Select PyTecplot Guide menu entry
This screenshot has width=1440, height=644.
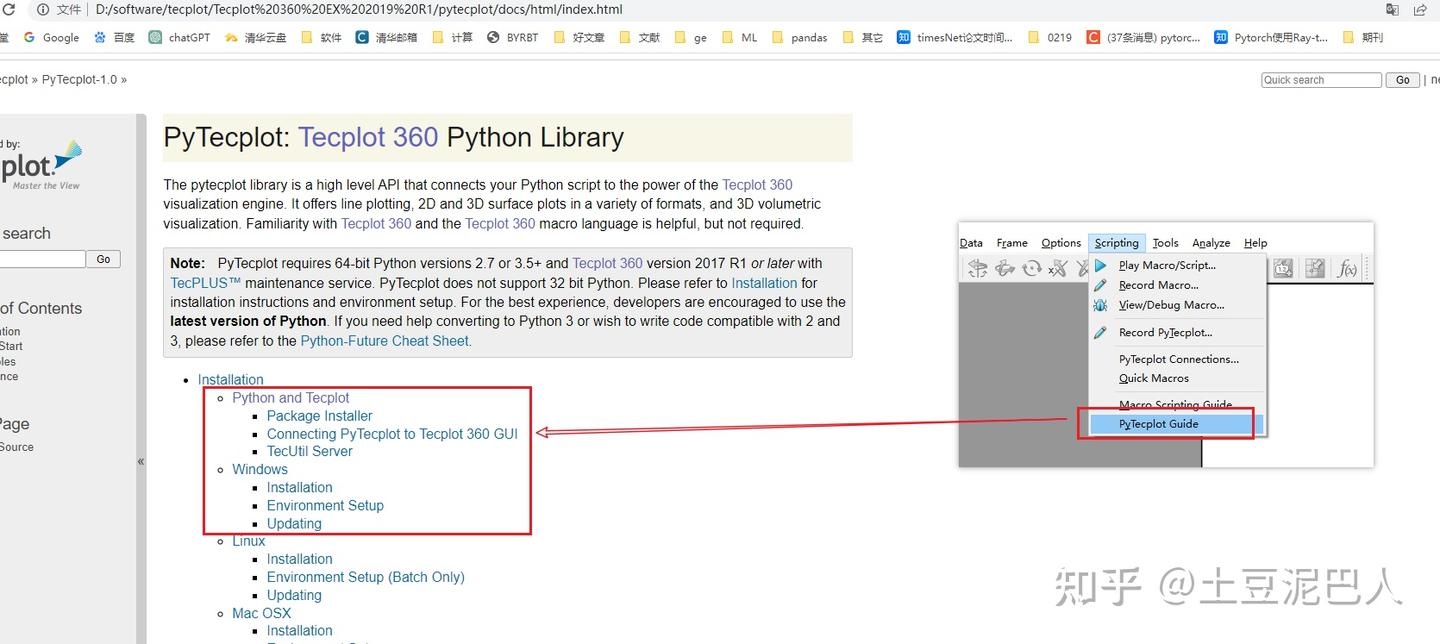1158,424
